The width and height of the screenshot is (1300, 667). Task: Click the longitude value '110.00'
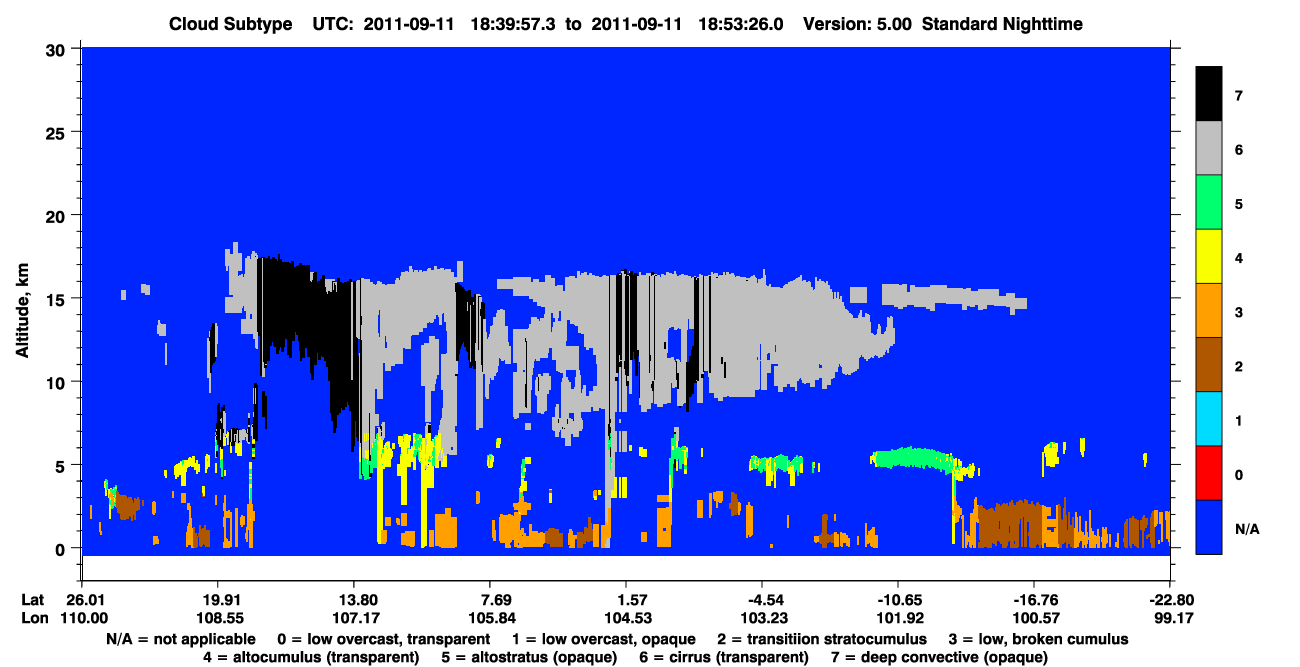click(x=86, y=618)
